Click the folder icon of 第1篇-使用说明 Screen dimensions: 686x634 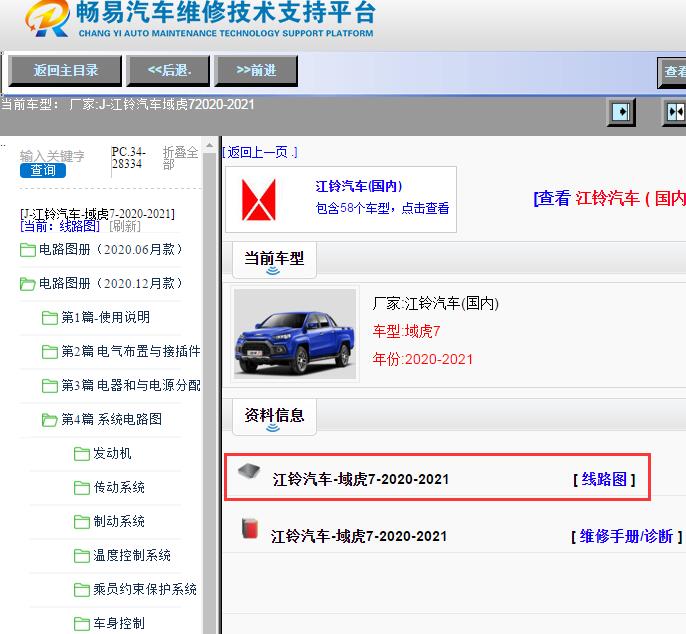[x=49, y=318]
